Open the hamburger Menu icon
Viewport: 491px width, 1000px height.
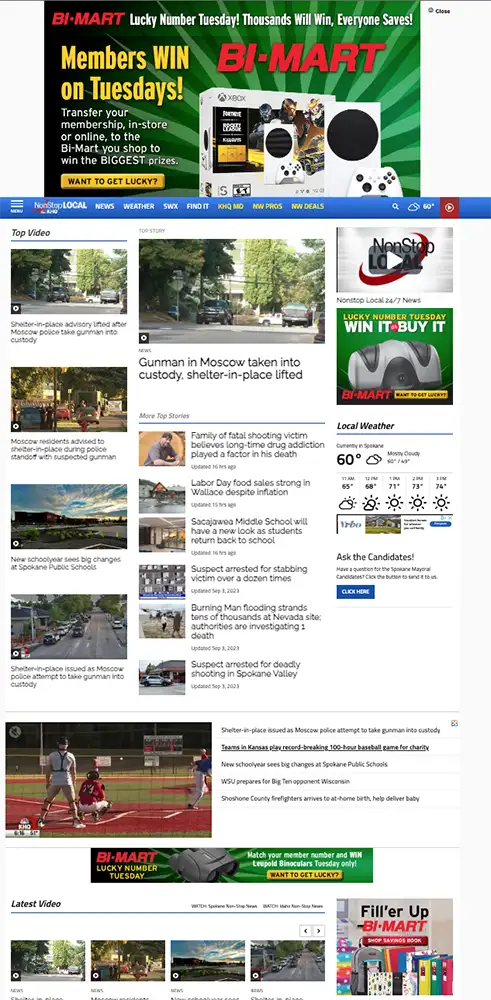pyautogui.click(x=17, y=207)
